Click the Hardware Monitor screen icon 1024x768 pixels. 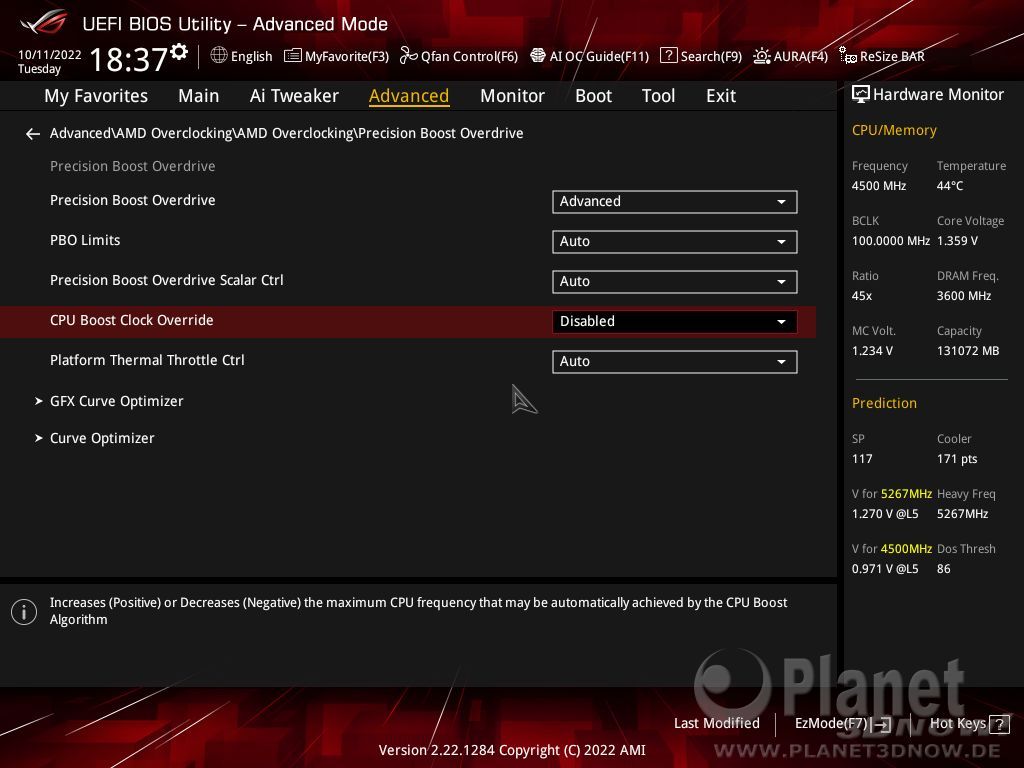point(861,95)
